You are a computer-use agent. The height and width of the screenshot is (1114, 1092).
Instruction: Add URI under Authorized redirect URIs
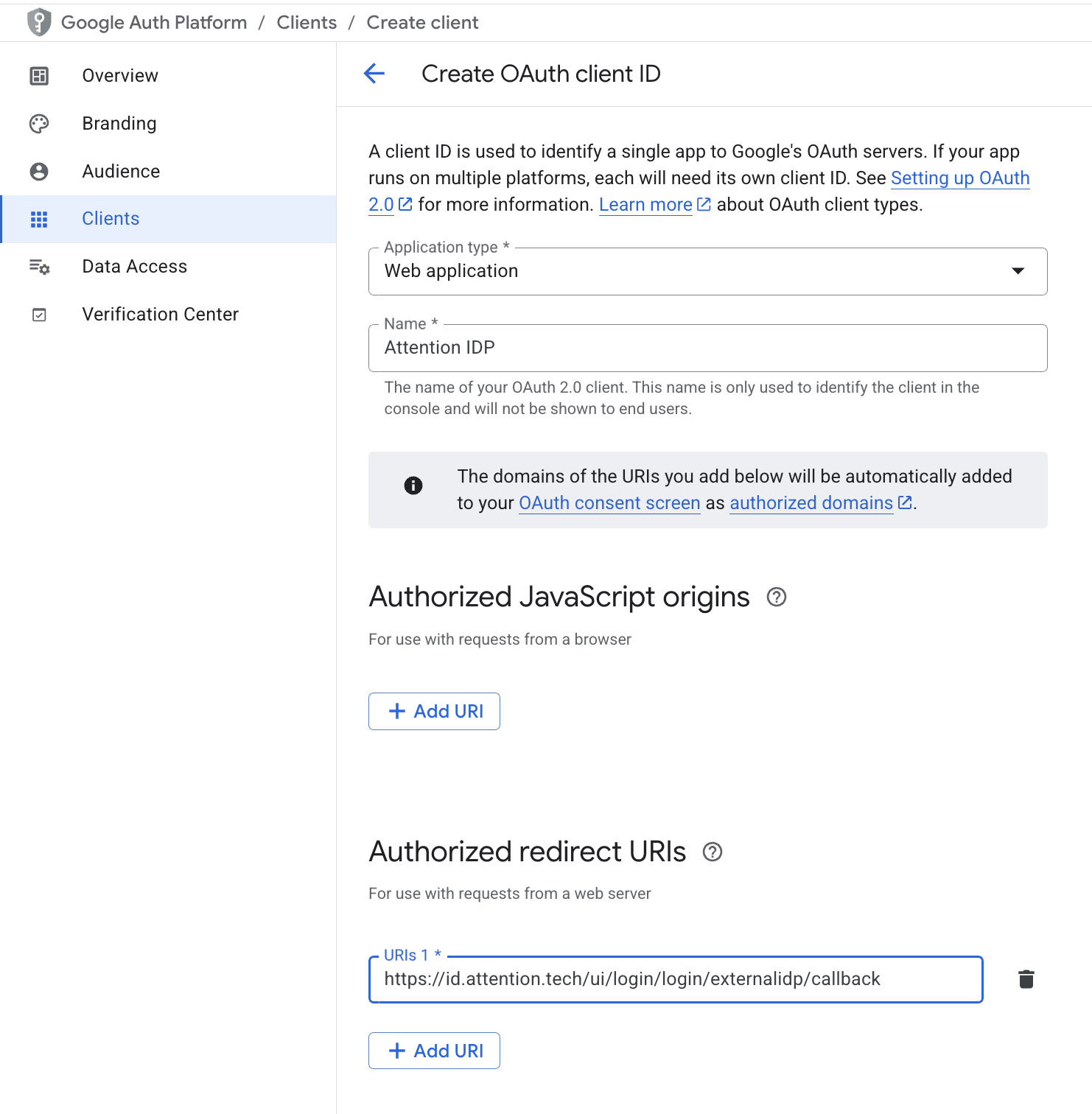pyautogui.click(x=434, y=1051)
